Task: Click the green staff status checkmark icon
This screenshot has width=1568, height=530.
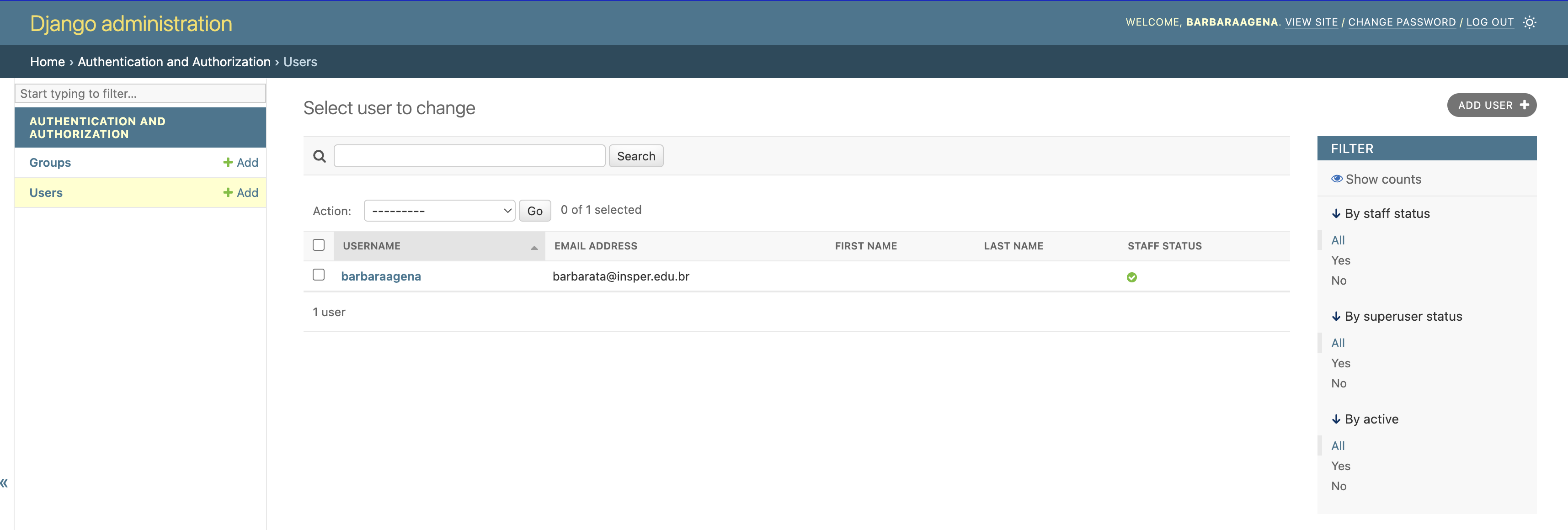Action: (1131, 277)
